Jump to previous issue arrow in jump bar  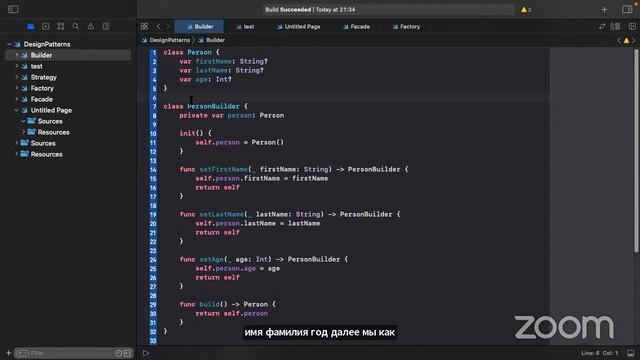(619, 40)
